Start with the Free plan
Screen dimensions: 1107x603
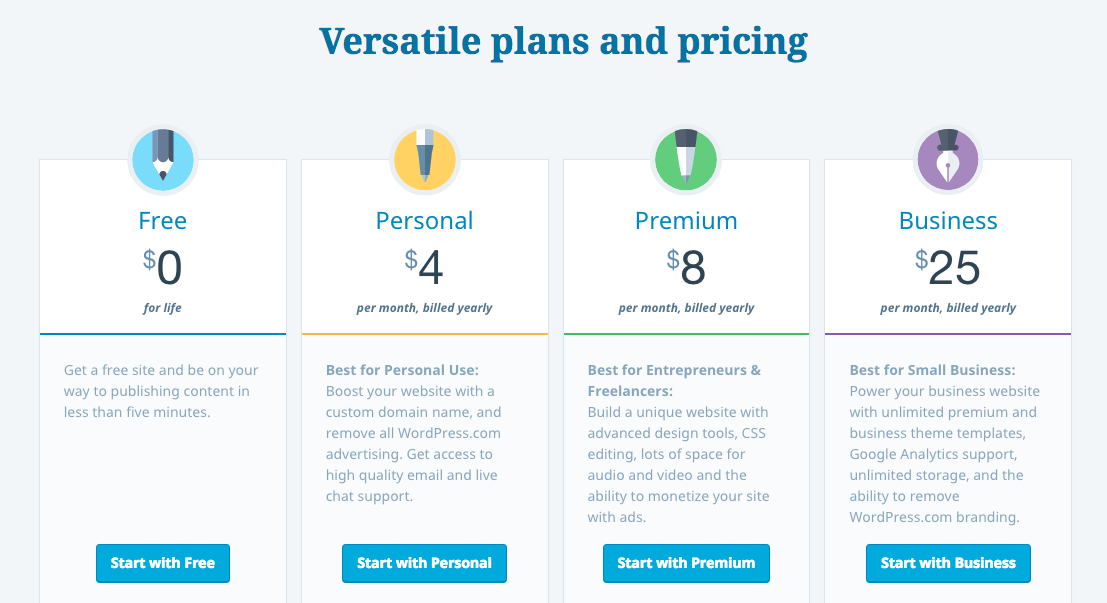163,563
